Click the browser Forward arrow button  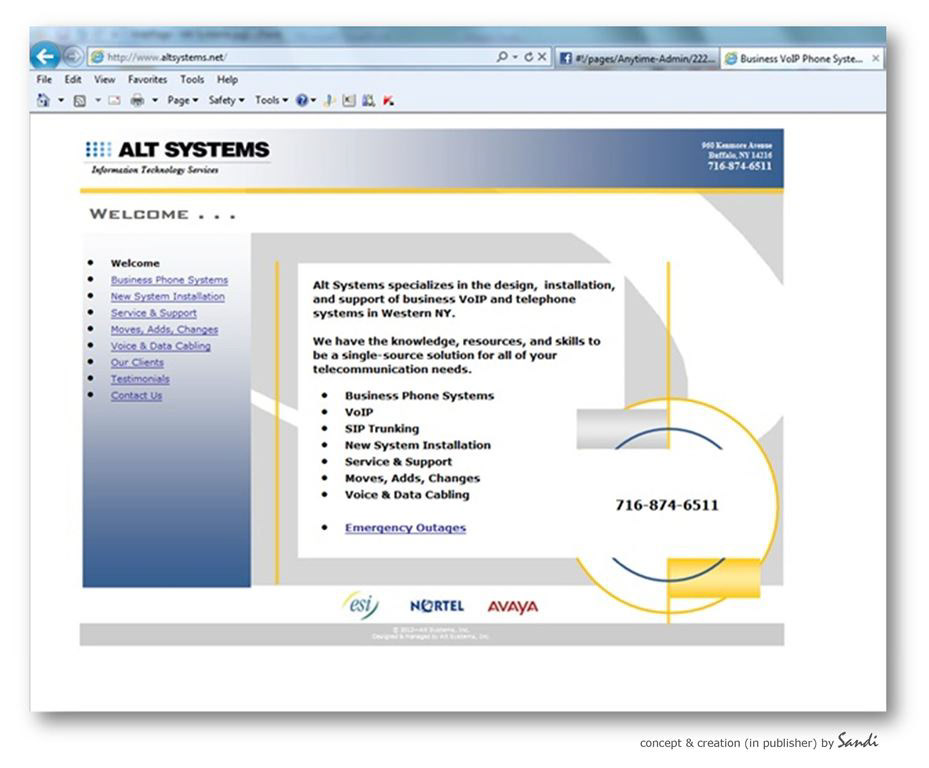point(72,57)
